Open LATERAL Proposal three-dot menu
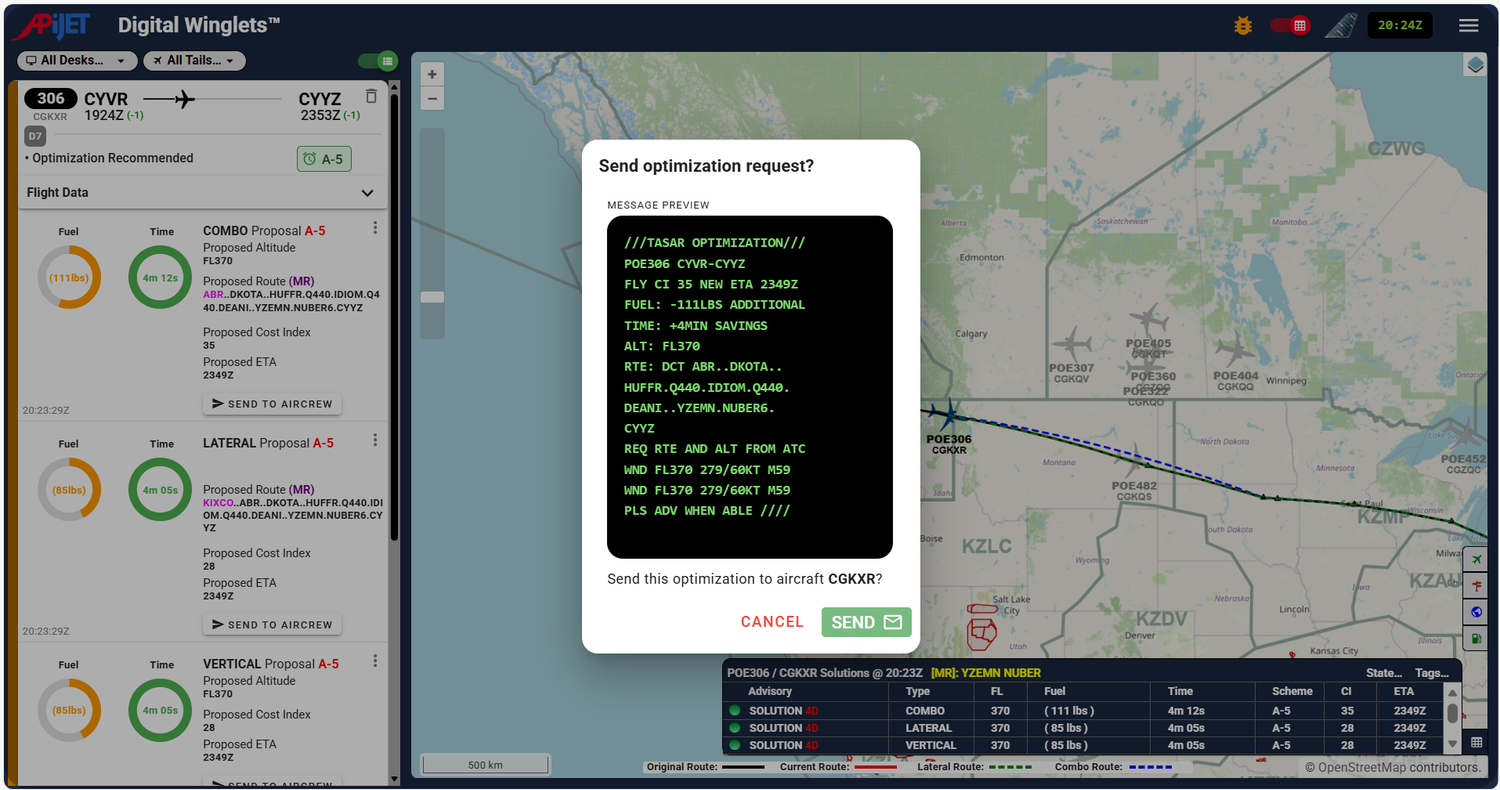Viewport: 1500px width, 790px height. click(x=375, y=440)
